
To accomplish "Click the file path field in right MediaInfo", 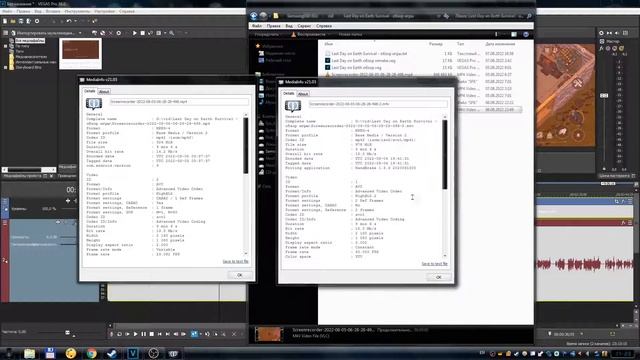I will (x=378, y=104).
